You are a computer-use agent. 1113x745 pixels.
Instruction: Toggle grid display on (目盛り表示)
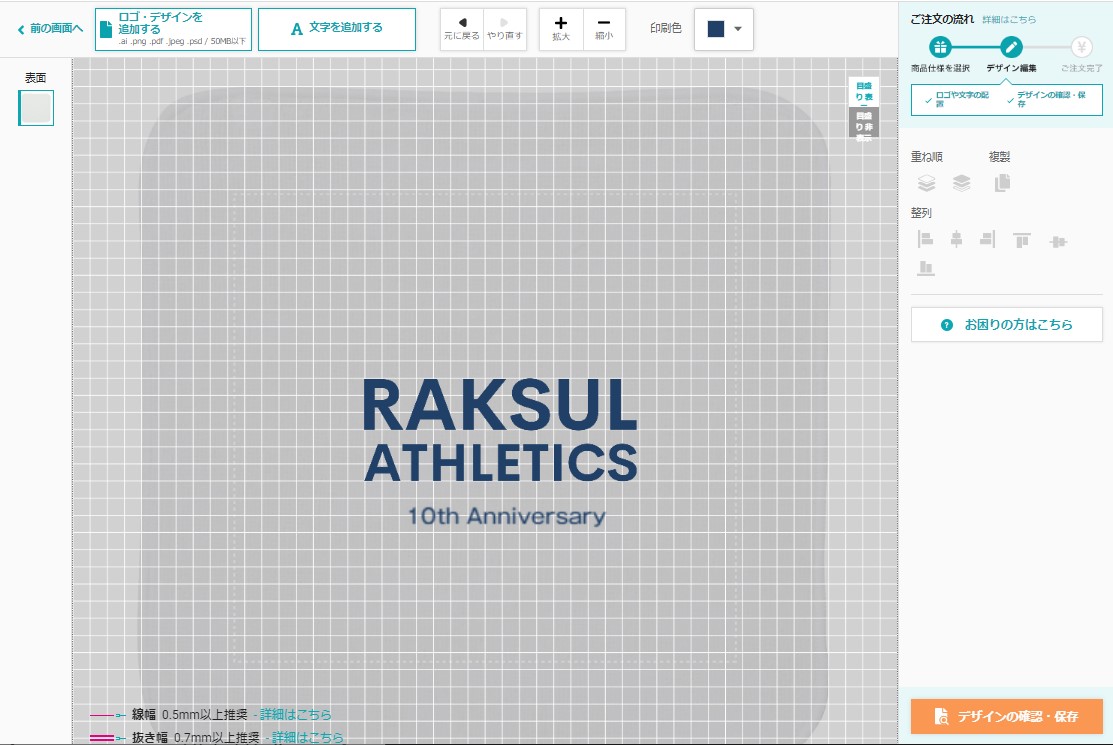pyautogui.click(x=864, y=92)
